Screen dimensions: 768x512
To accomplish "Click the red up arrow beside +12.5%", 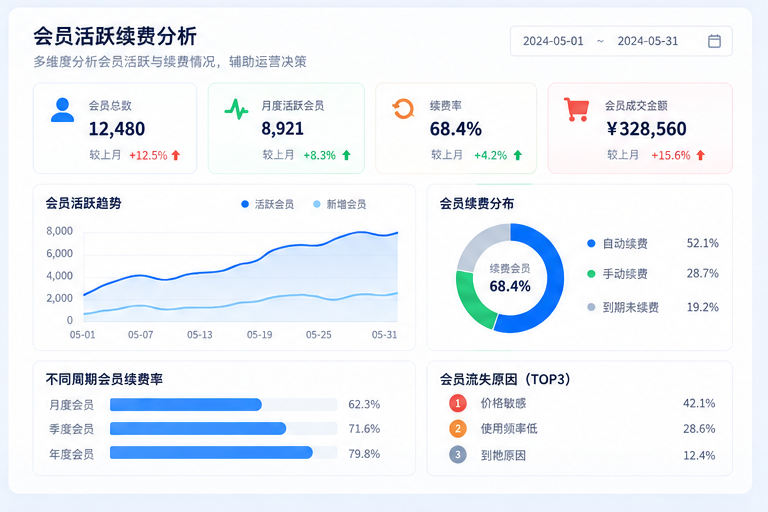I will click(x=176, y=155).
